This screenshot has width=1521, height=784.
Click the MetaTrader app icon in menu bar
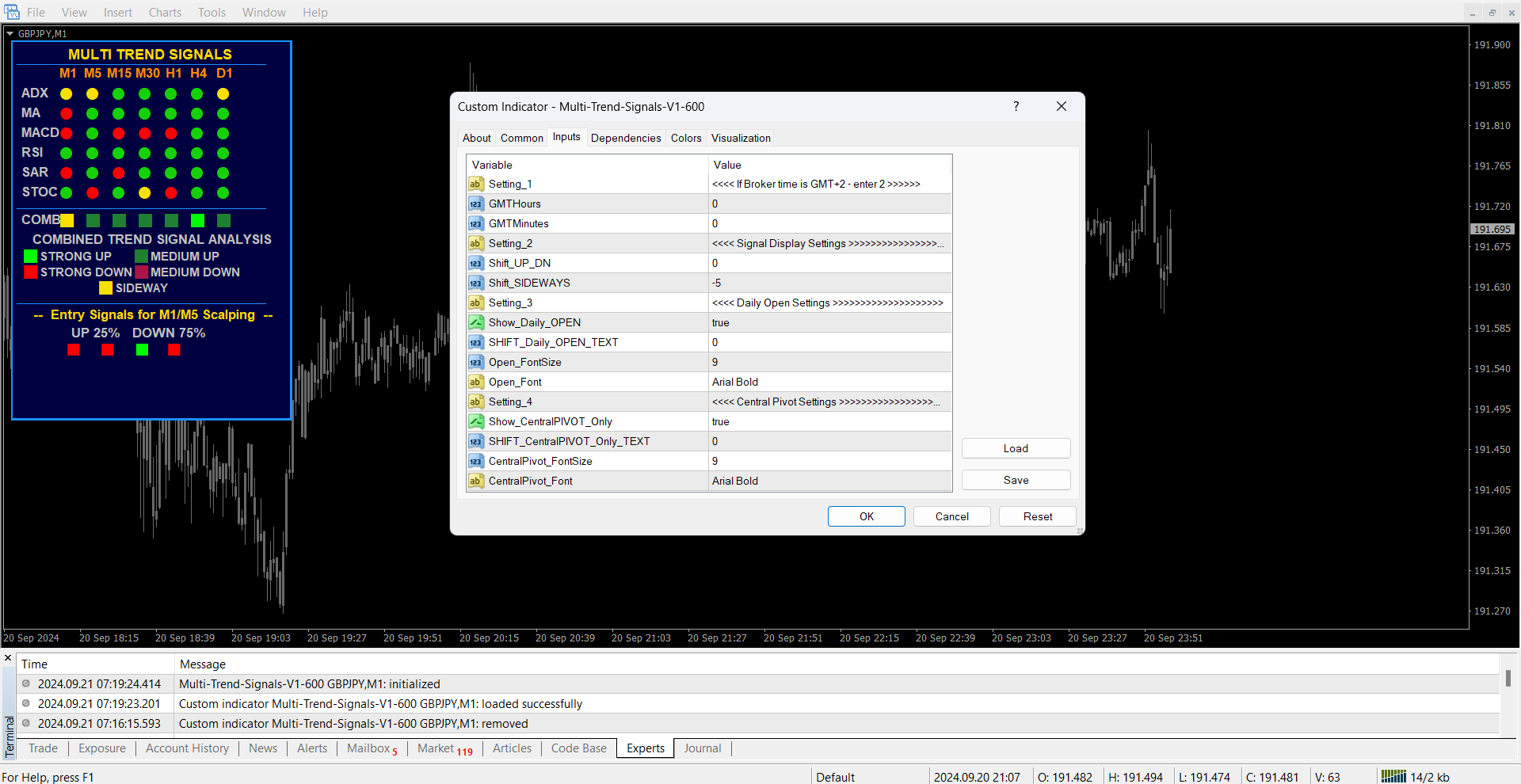[x=12, y=12]
